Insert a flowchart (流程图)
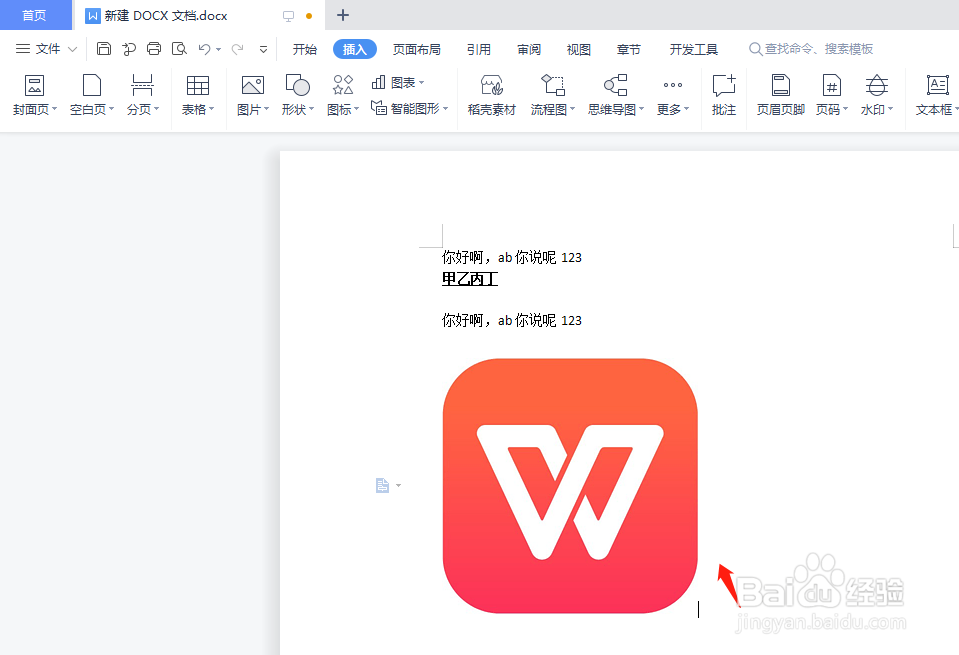This screenshot has width=959, height=655. coord(553,95)
